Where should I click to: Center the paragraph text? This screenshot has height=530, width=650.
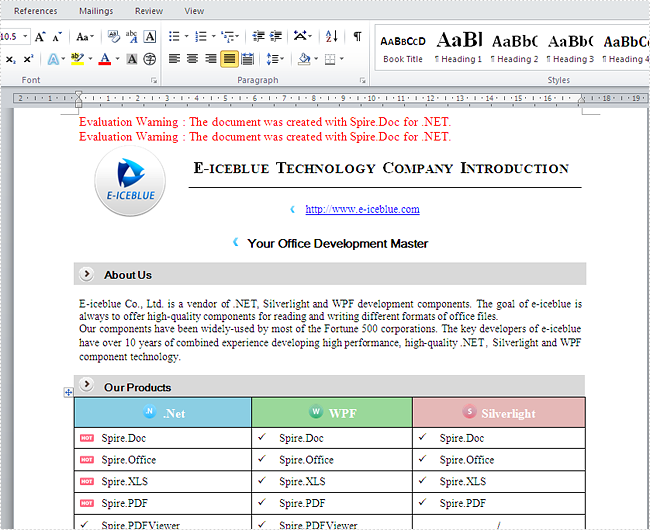[x=192, y=59]
